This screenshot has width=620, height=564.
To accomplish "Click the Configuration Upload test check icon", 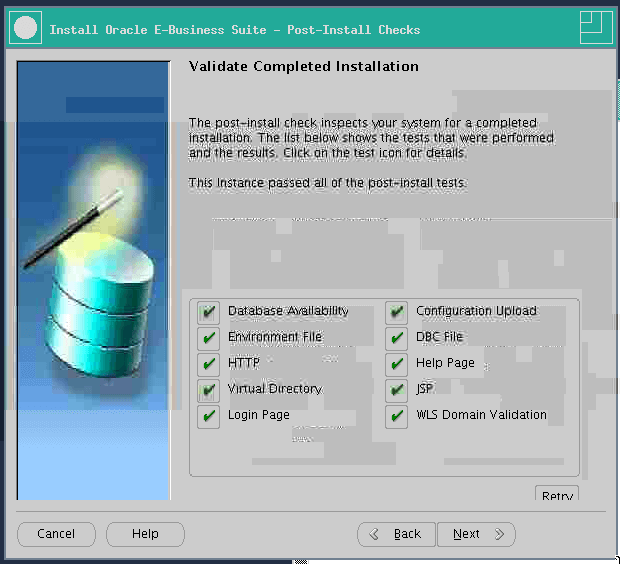I will click(397, 312).
